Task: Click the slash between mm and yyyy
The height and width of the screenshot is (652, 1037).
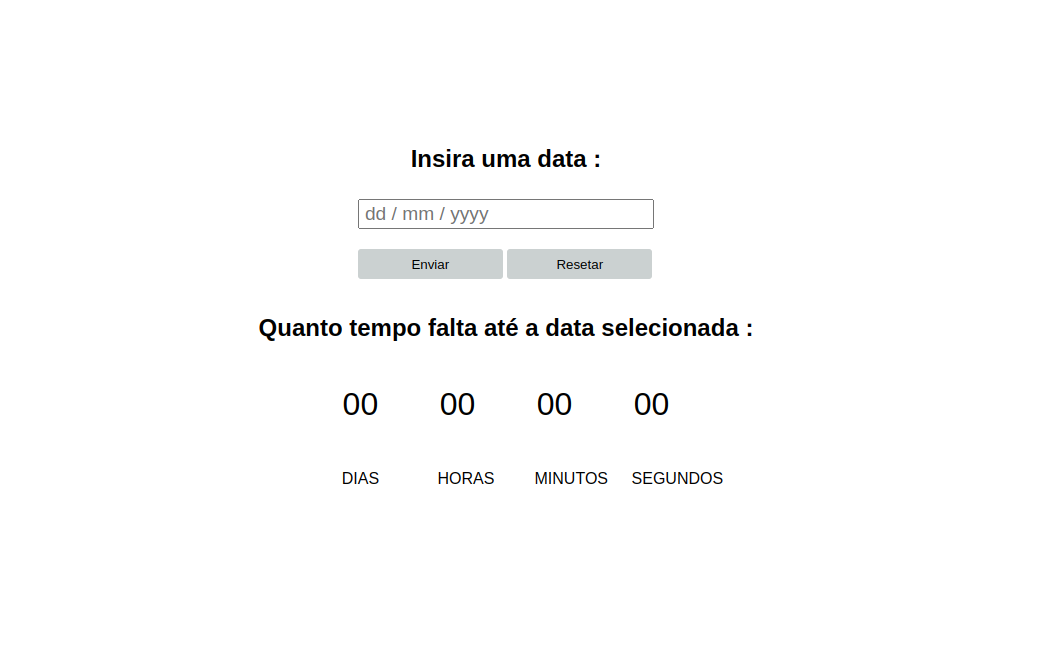Action: click(x=442, y=214)
